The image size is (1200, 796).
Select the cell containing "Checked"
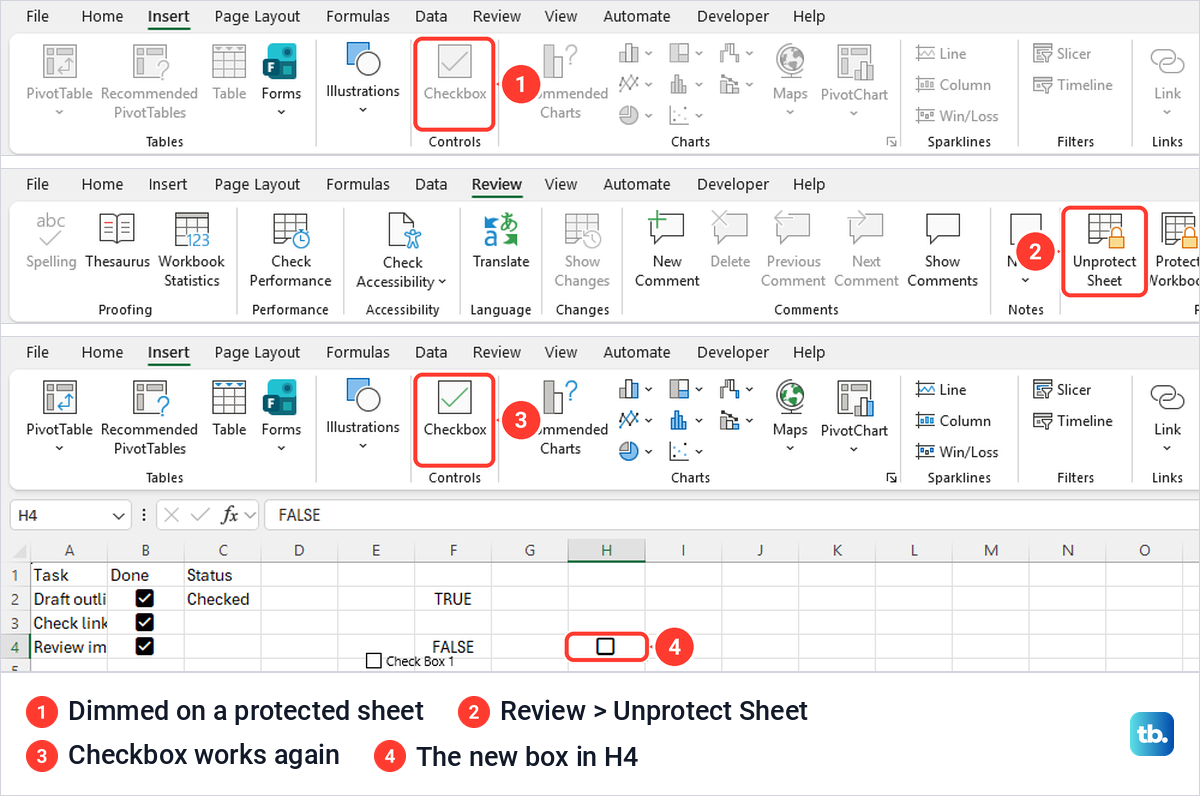pos(222,599)
